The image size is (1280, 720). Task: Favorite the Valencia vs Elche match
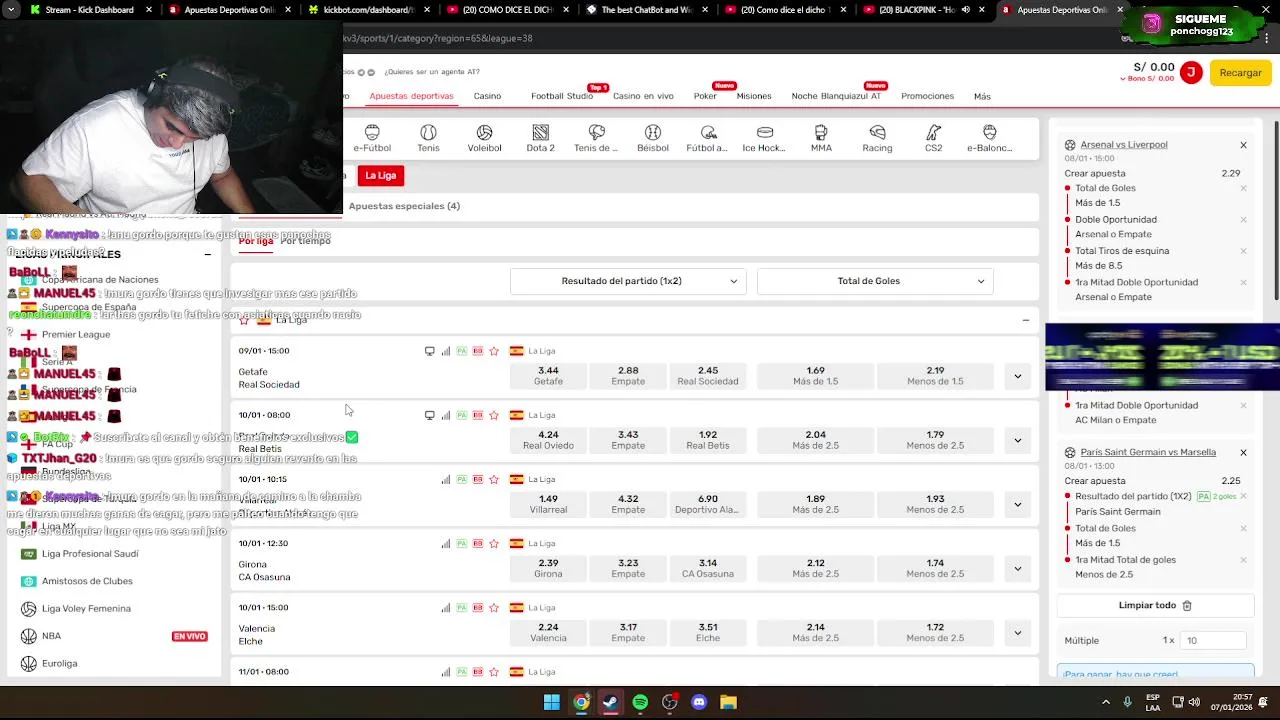(494, 607)
